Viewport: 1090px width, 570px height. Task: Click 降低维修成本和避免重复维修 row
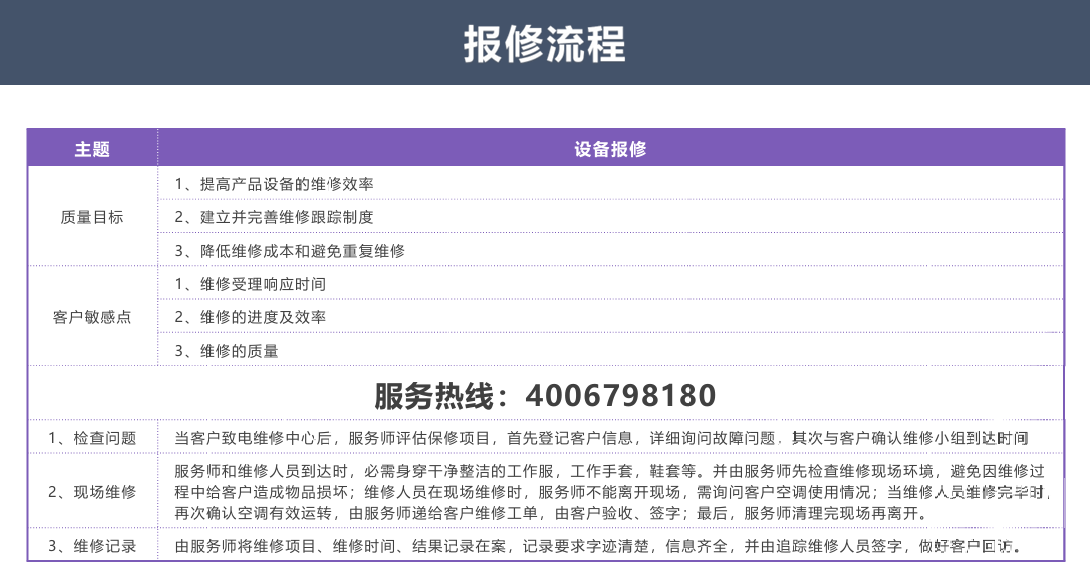pyautogui.click(x=610, y=250)
